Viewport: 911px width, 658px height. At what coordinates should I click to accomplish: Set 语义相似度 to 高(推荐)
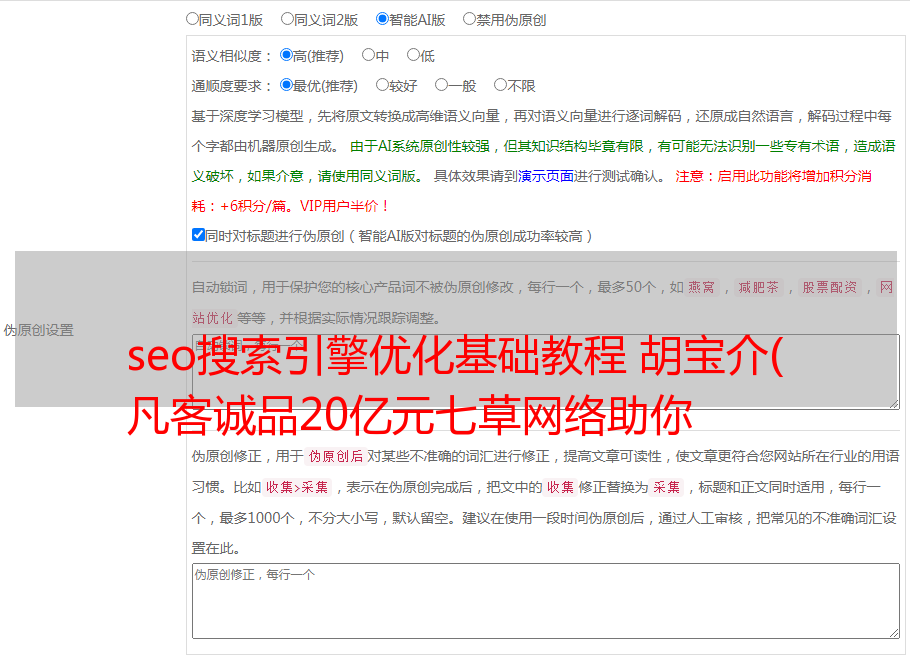click(286, 55)
